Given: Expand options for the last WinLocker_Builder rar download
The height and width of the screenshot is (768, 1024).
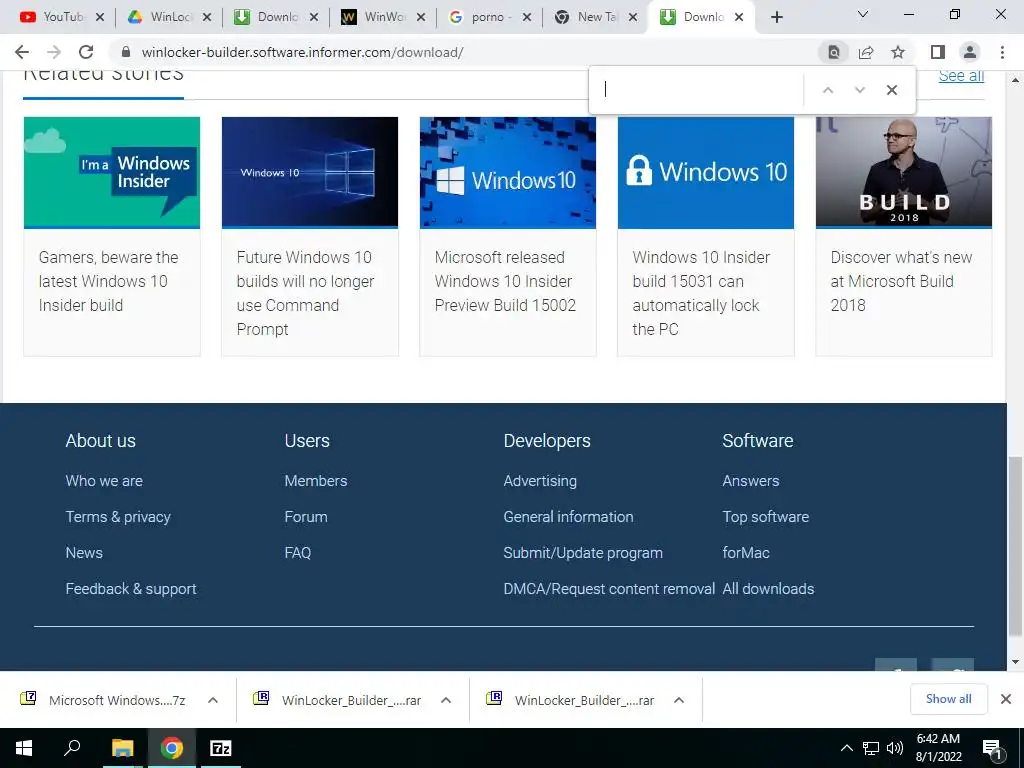Looking at the screenshot, I should pos(679,700).
